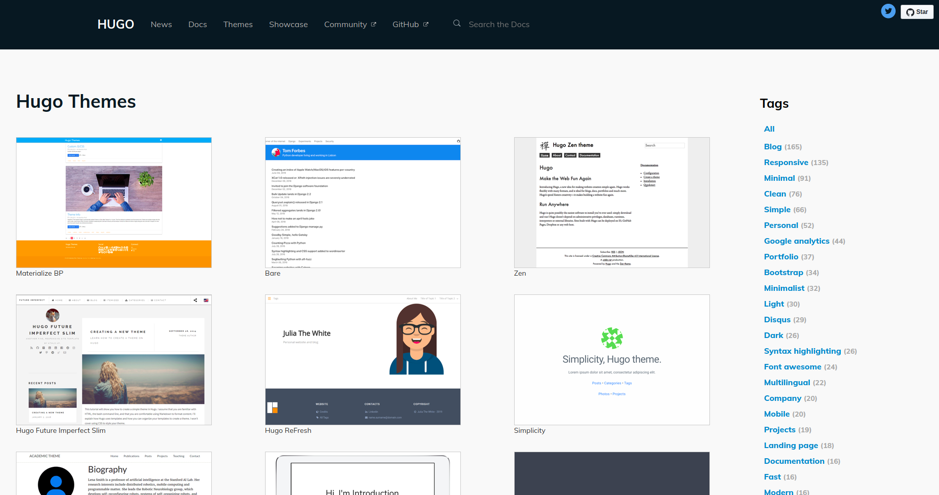Open the Simplicity theme thumbnail
Image resolution: width=939 pixels, height=495 pixels.
[612, 360]
